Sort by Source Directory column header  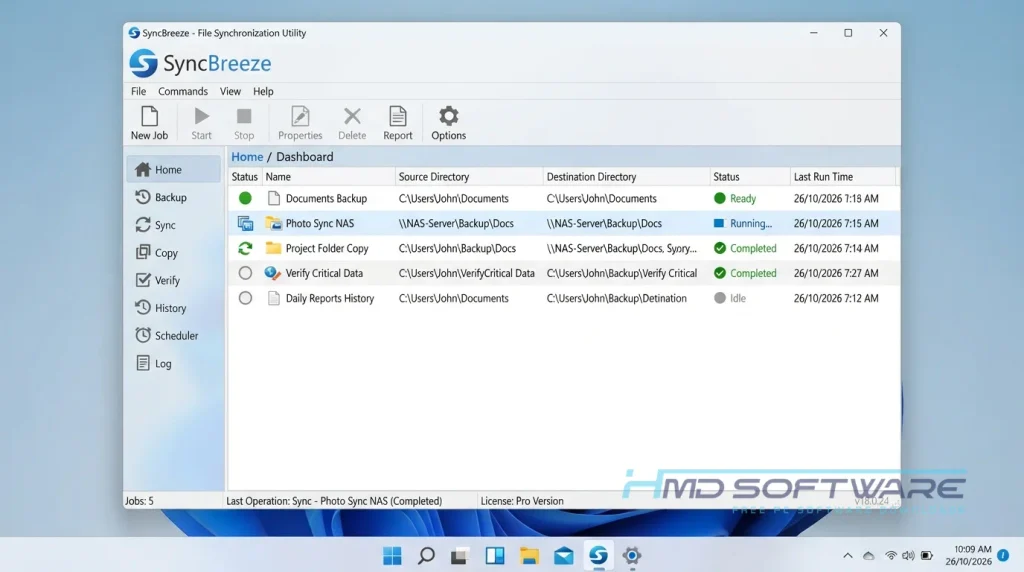pyautogui.click(x=469, y=177)
